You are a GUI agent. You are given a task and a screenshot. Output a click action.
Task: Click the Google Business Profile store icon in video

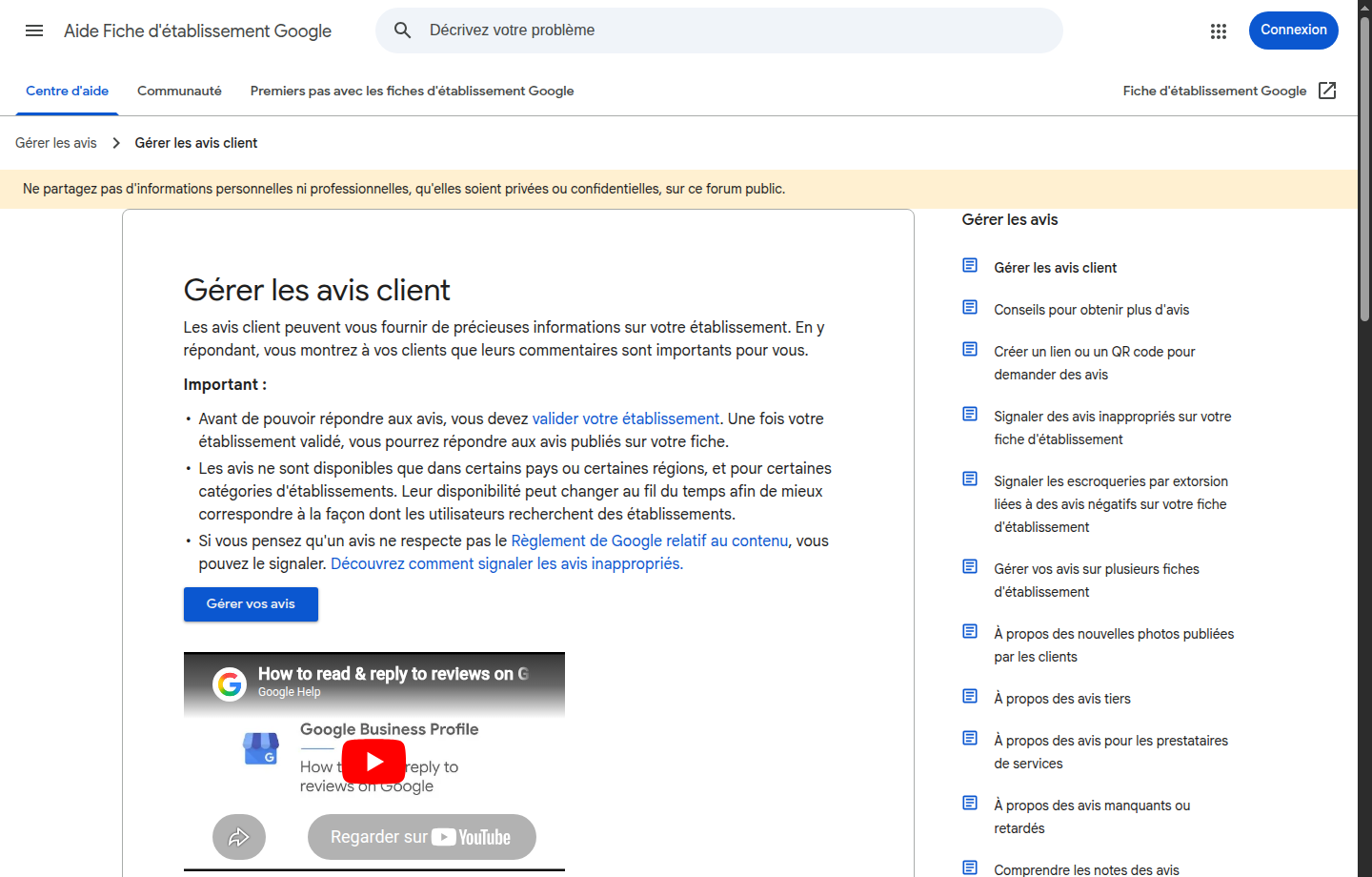[x=261, y=748]
